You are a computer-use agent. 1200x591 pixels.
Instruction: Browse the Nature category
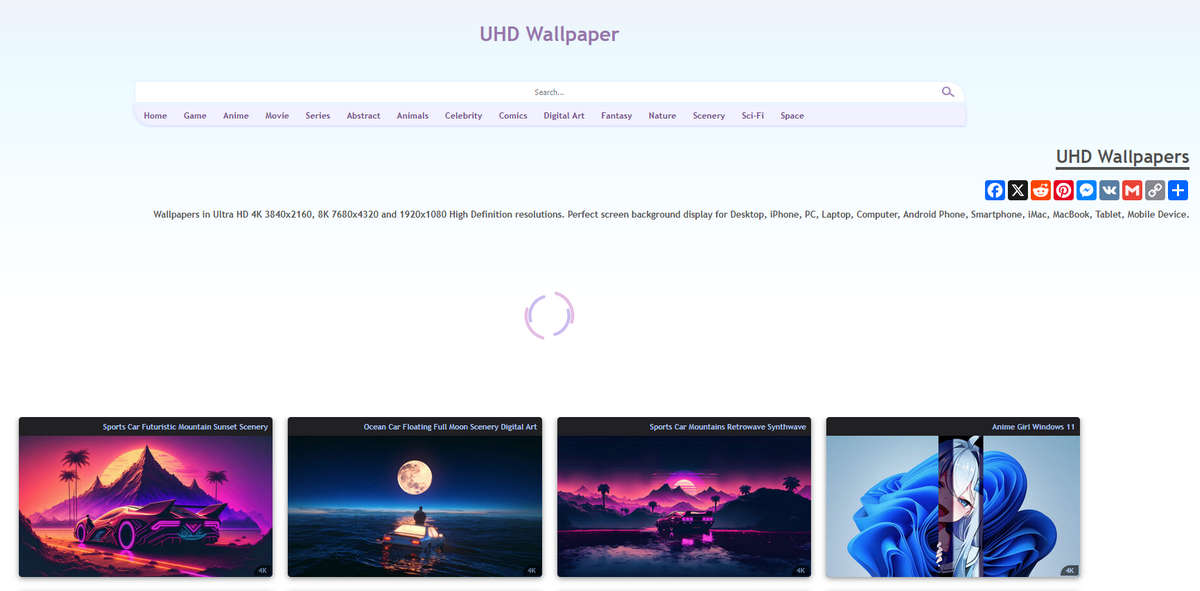[662, 116]
